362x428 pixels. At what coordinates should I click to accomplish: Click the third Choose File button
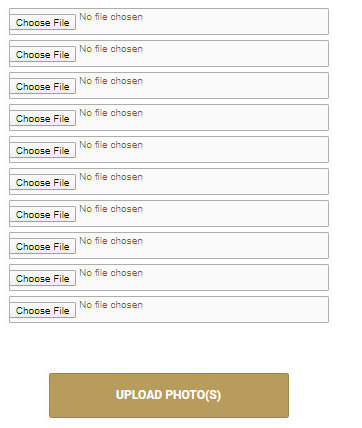coord(43,86)
